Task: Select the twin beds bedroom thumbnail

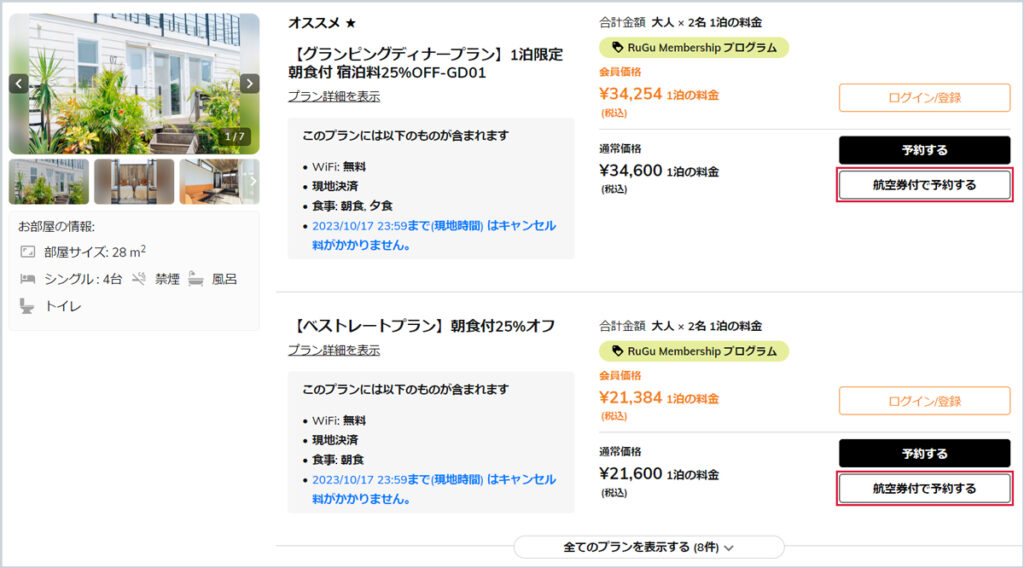Action: 134,181
